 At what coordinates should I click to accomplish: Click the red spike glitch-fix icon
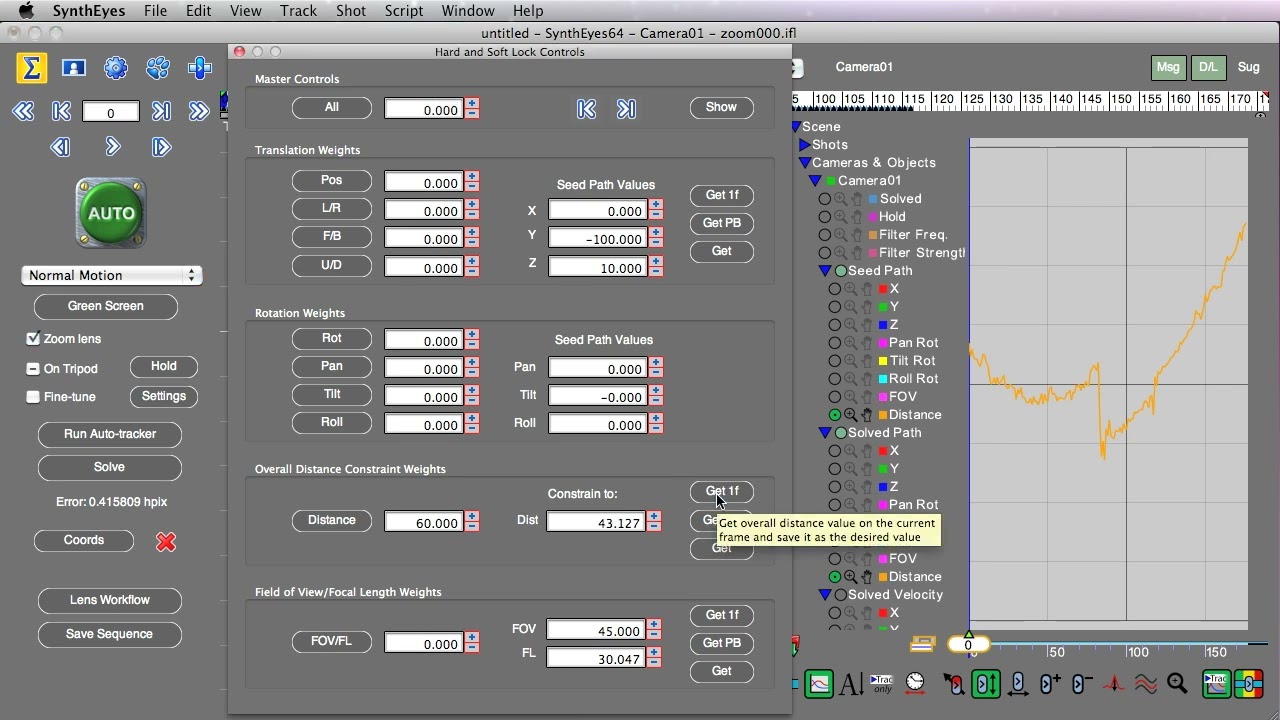click(x=1114, y=684)
